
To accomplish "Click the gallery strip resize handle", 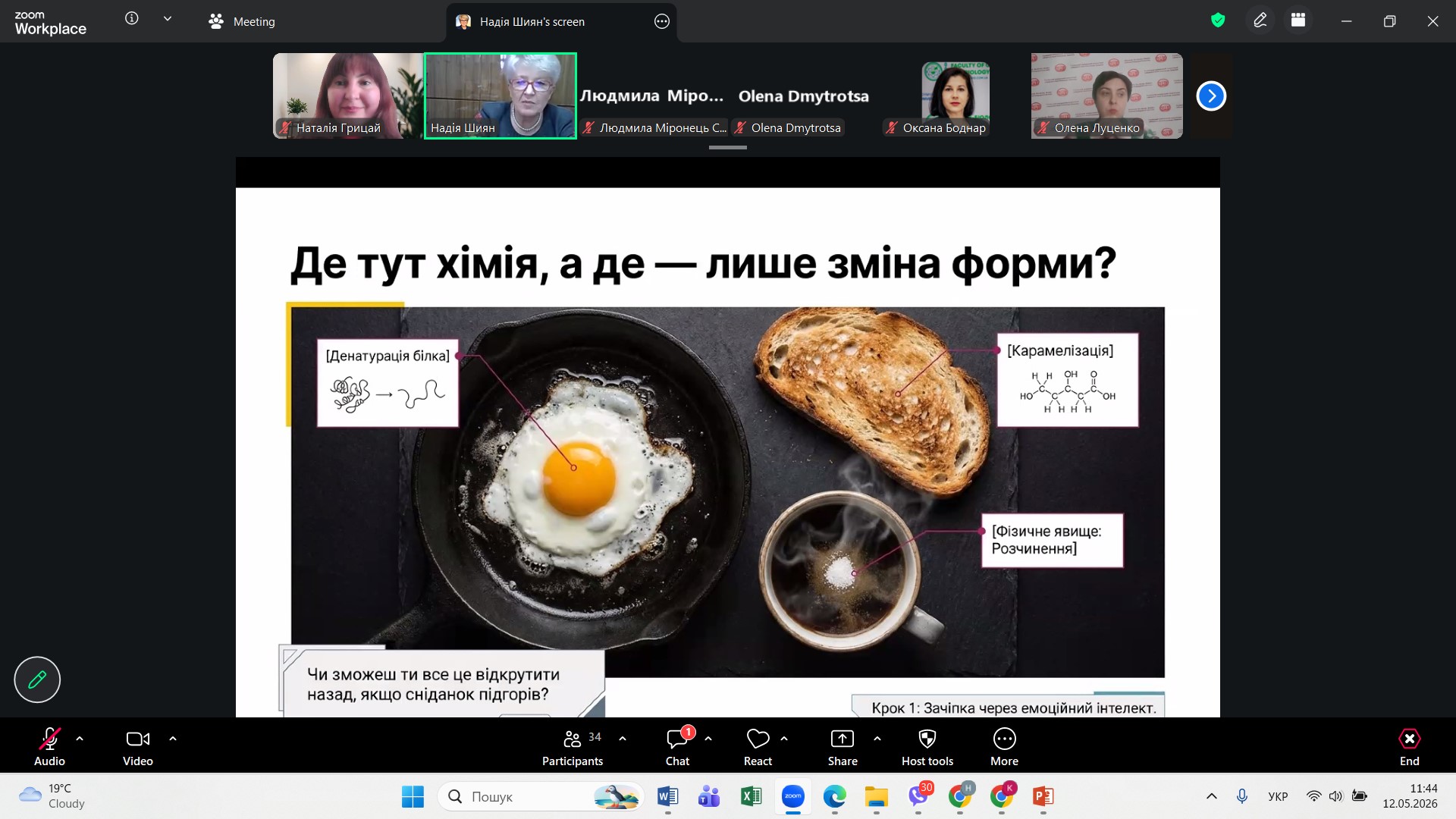I will tap(728, 147).
